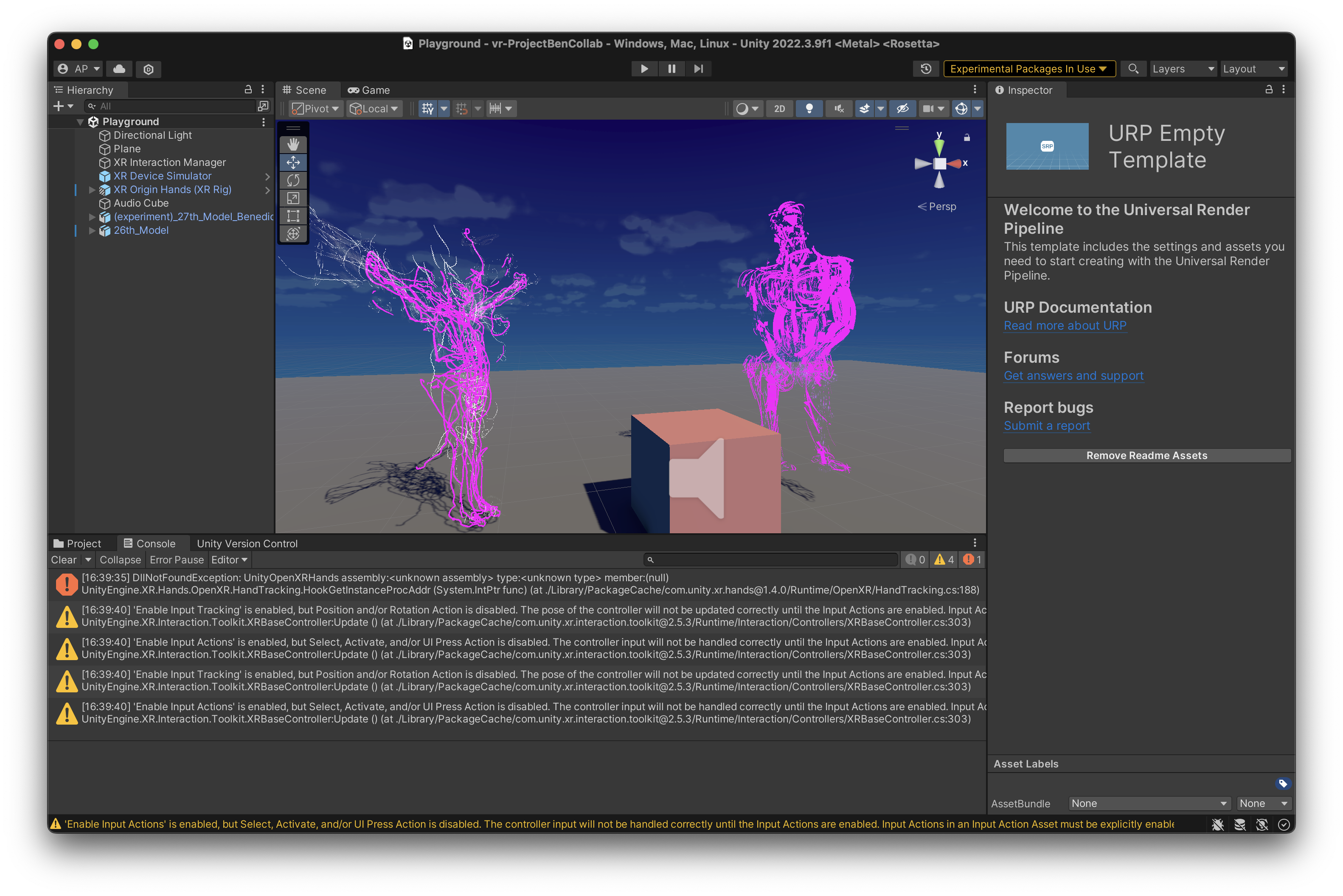This screenshot has height=896, width=1343.
Task: Toggle scene audio mute icon
Action: pyautogui.click(x=839, y=109)
